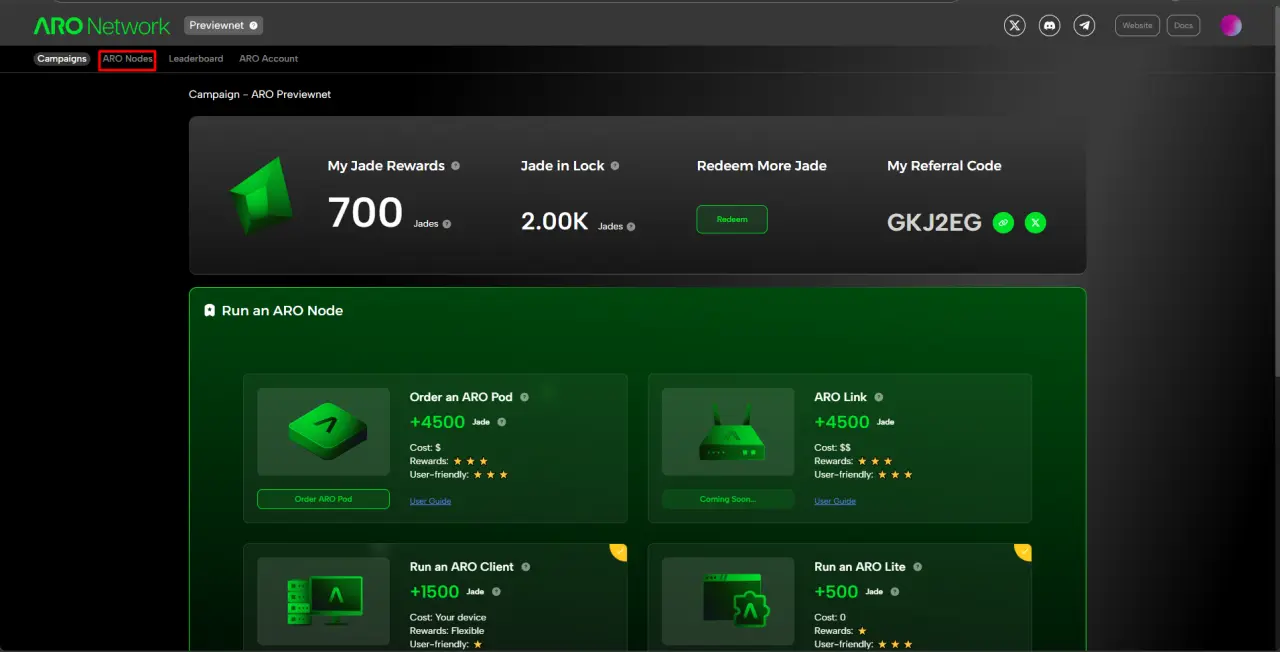Select the Campaigns tab

62,59
